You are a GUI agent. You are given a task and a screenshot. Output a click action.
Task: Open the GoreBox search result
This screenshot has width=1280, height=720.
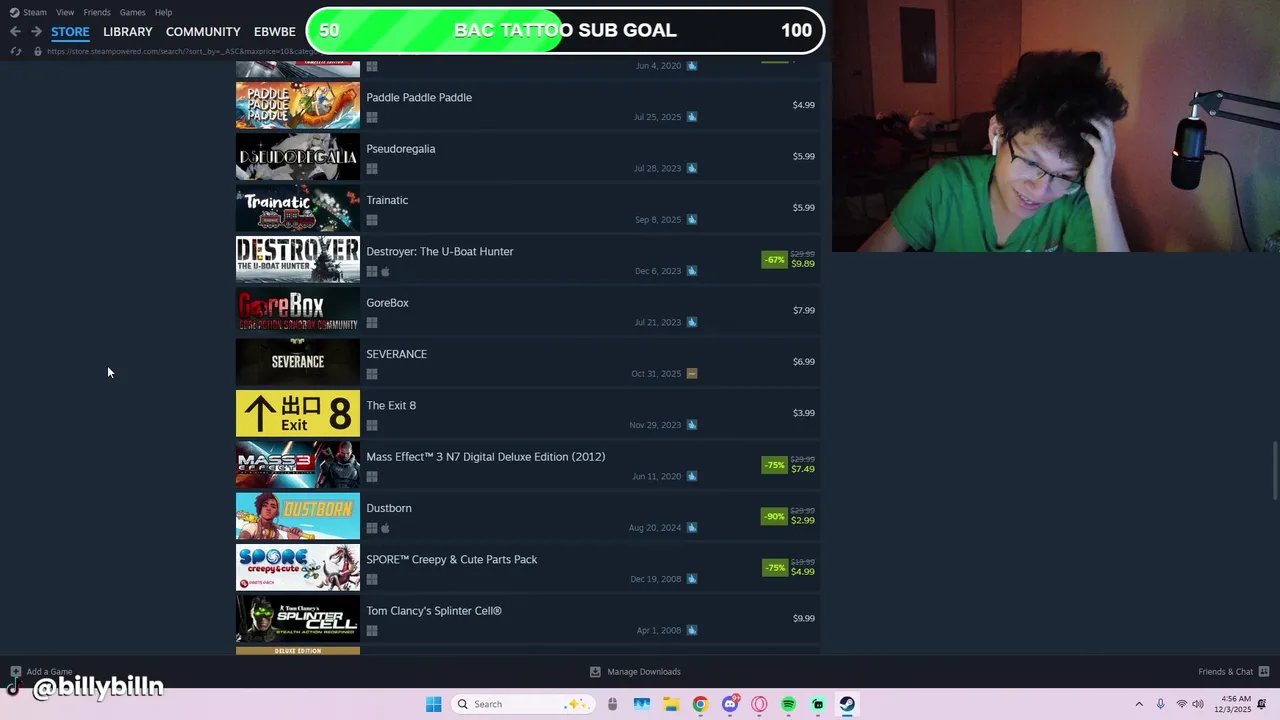[528, 310]
